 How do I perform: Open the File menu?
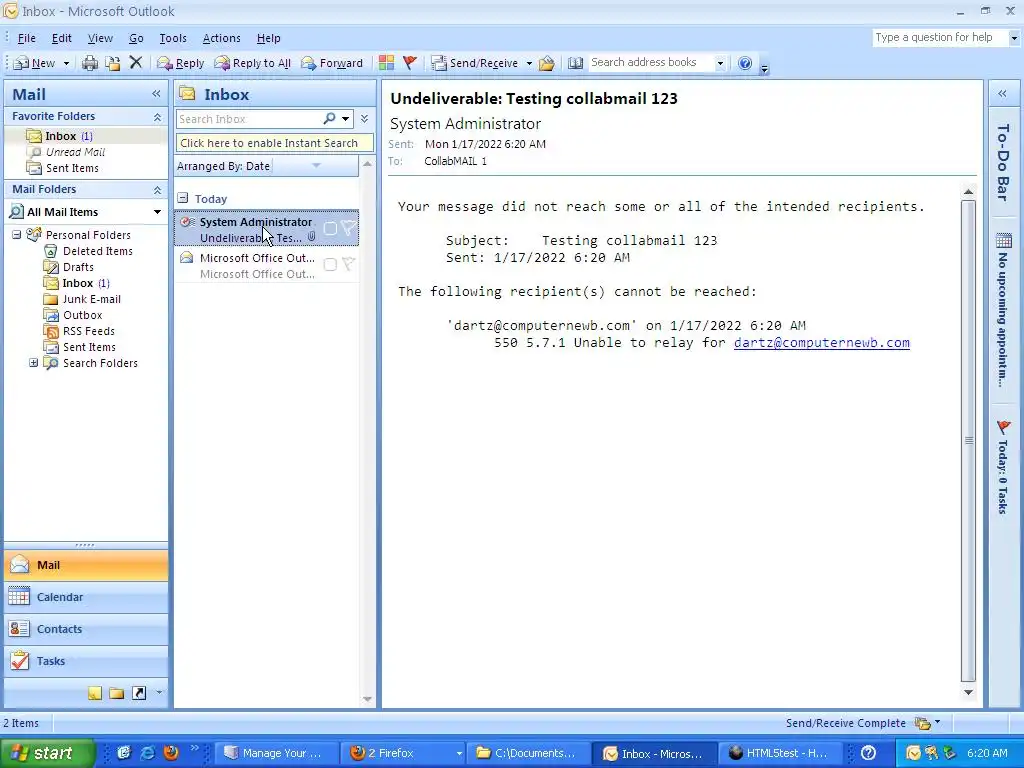coord(26,38)
